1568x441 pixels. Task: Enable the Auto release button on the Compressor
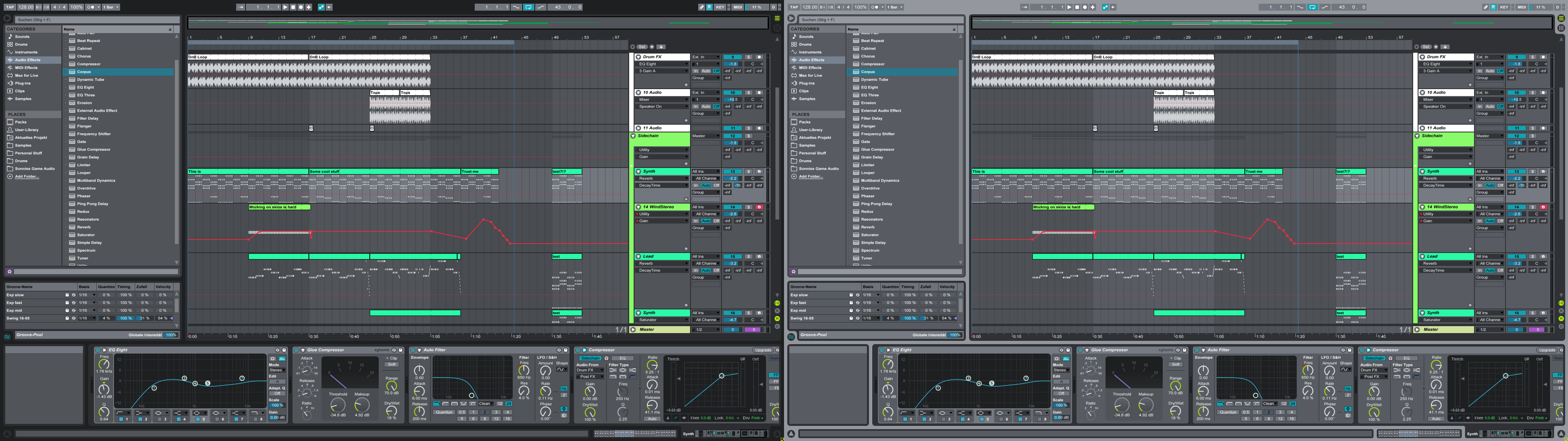[652, 419]
